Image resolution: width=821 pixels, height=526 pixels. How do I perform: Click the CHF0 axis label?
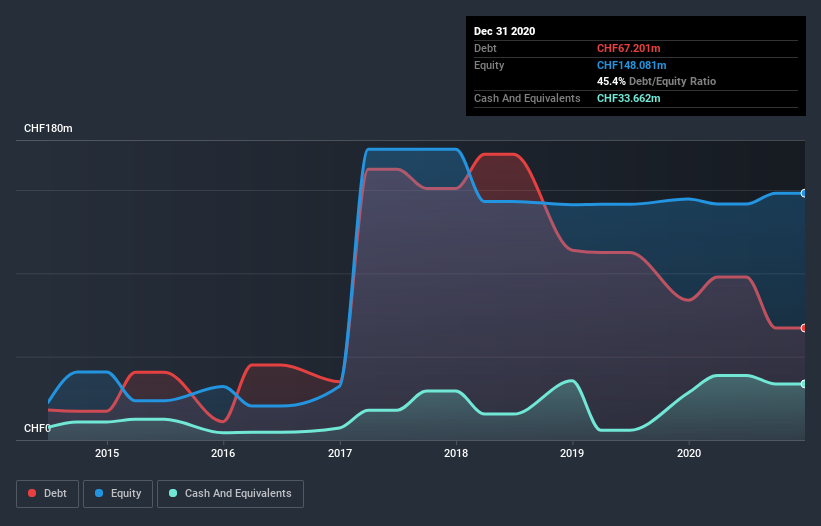pos(37,428)
